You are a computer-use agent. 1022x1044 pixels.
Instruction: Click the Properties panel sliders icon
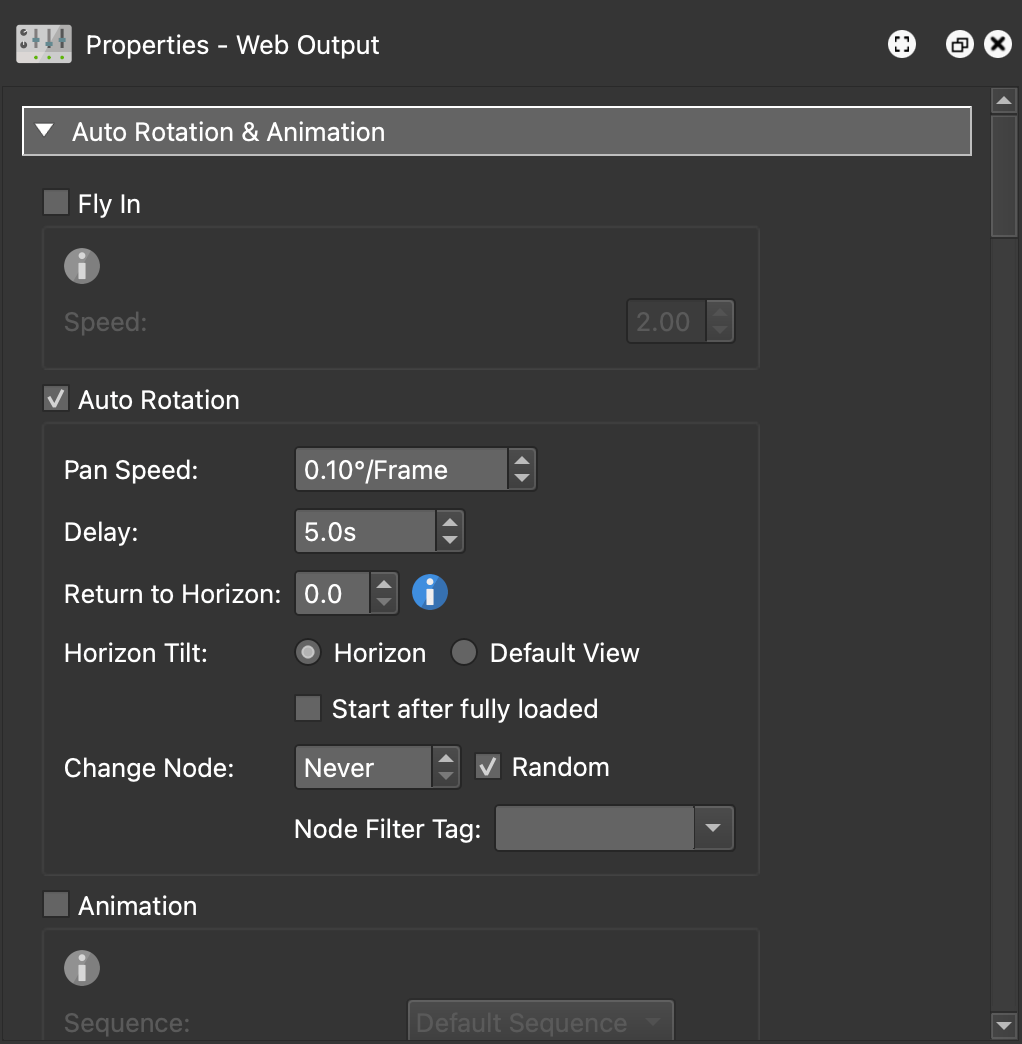coord(44,45)
